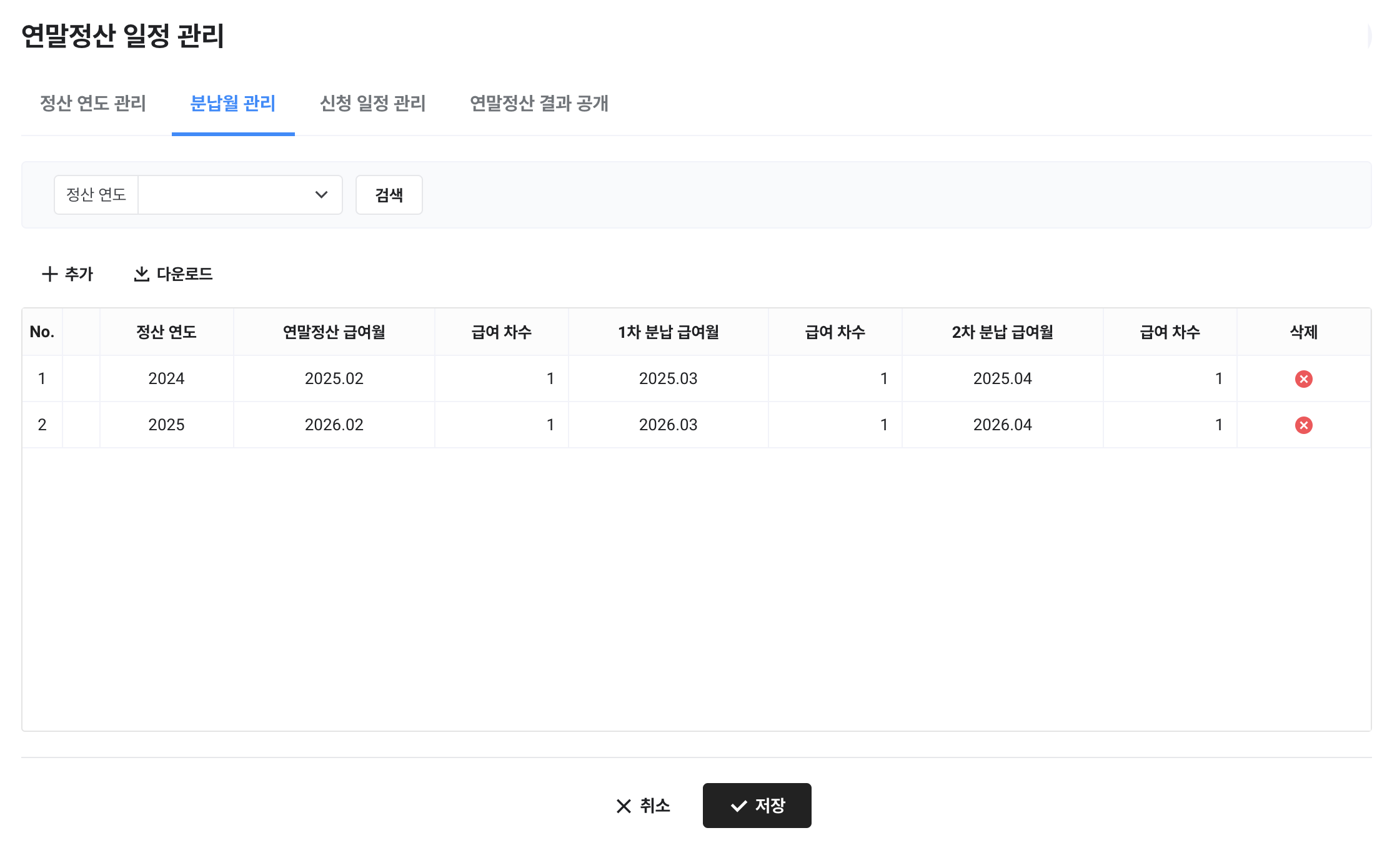Switch to 정산 연도 관리 tab

coord(93,103)
